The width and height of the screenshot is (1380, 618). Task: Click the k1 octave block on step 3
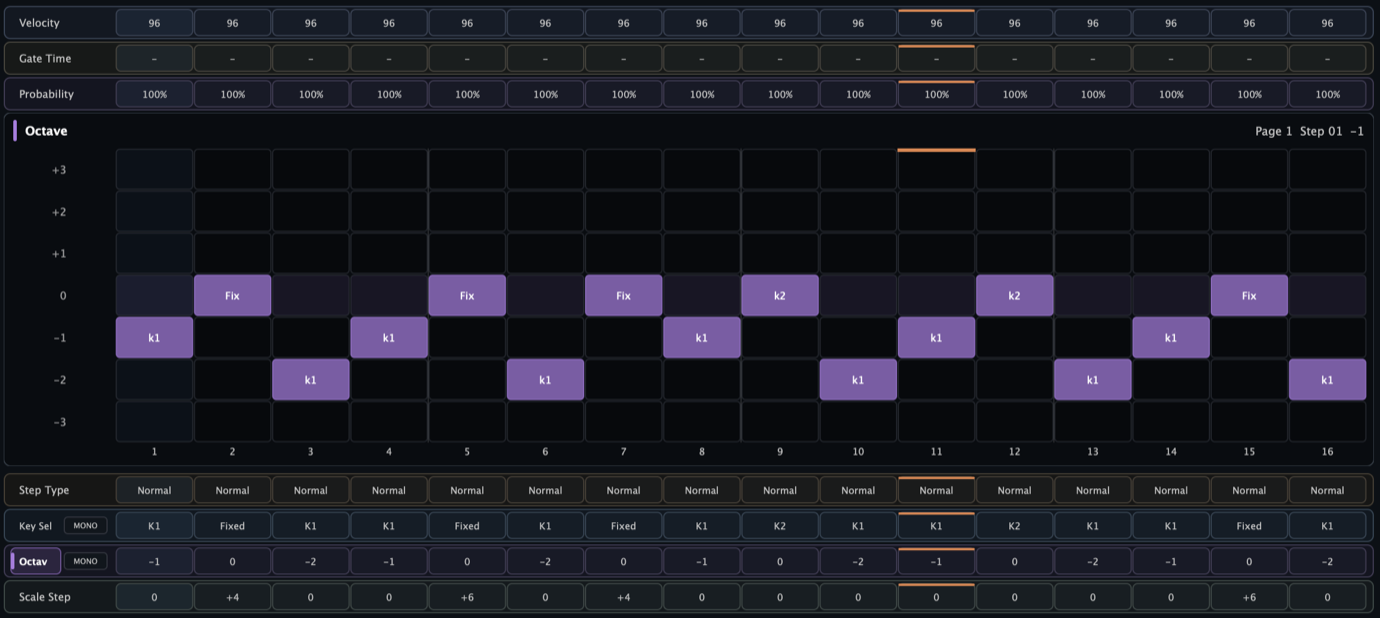point(310,380)
